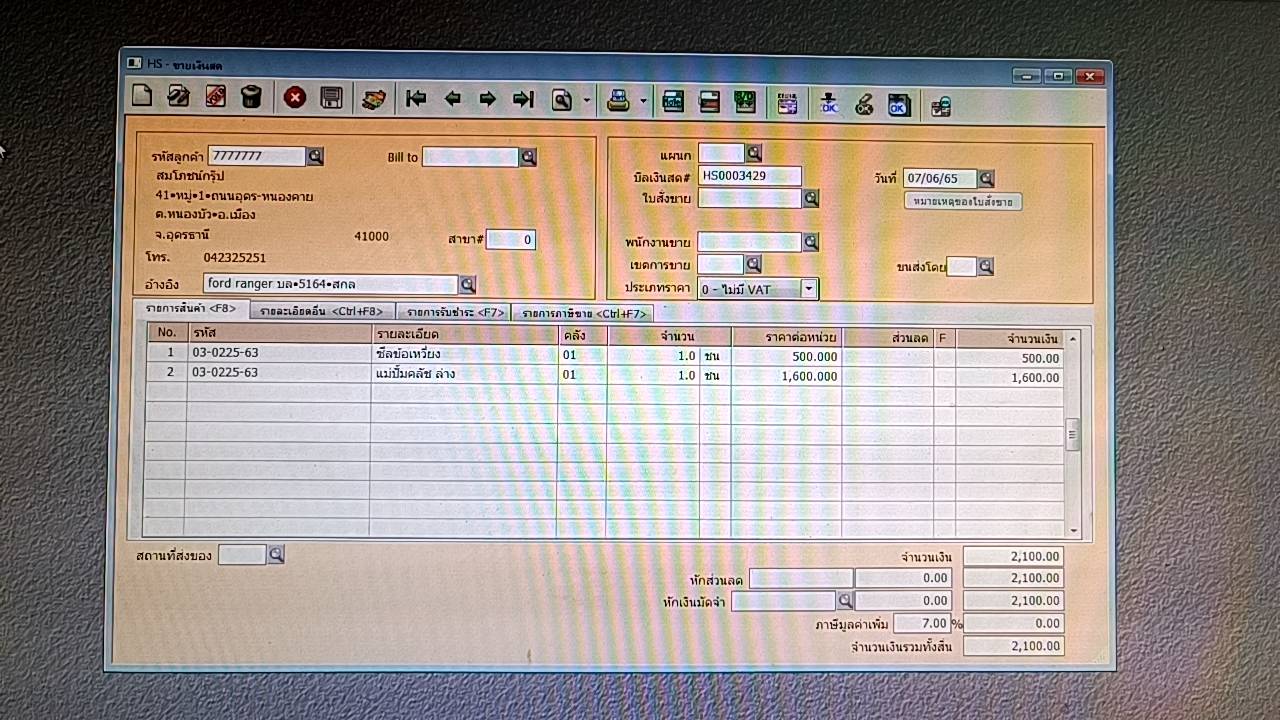Click the customer code field 7777777
1280x720 pixels.
click(257, 157)
